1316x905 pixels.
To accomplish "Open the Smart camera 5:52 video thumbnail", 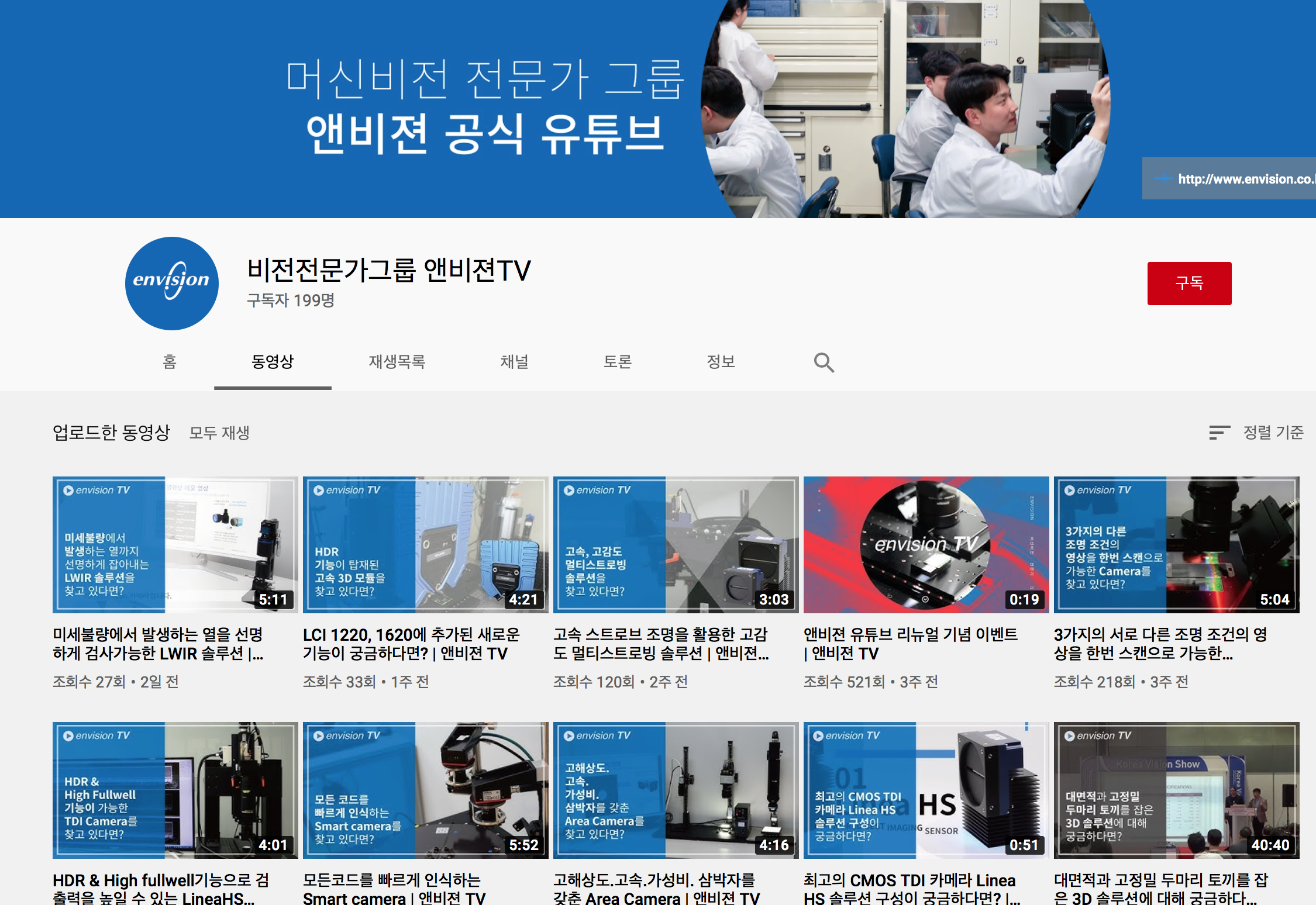I will 425,790.
